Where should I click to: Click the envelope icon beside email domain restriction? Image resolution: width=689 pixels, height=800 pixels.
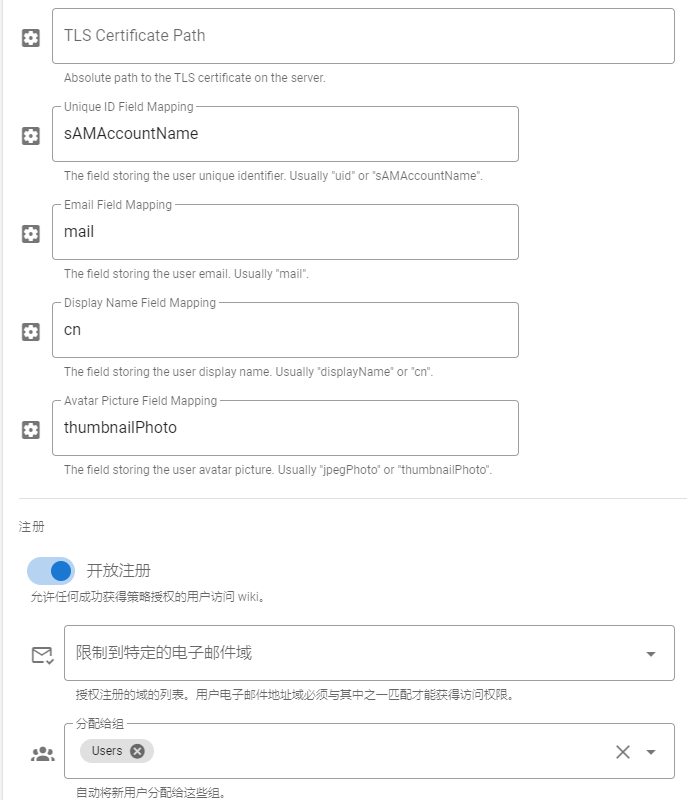(x=42, y=655)
